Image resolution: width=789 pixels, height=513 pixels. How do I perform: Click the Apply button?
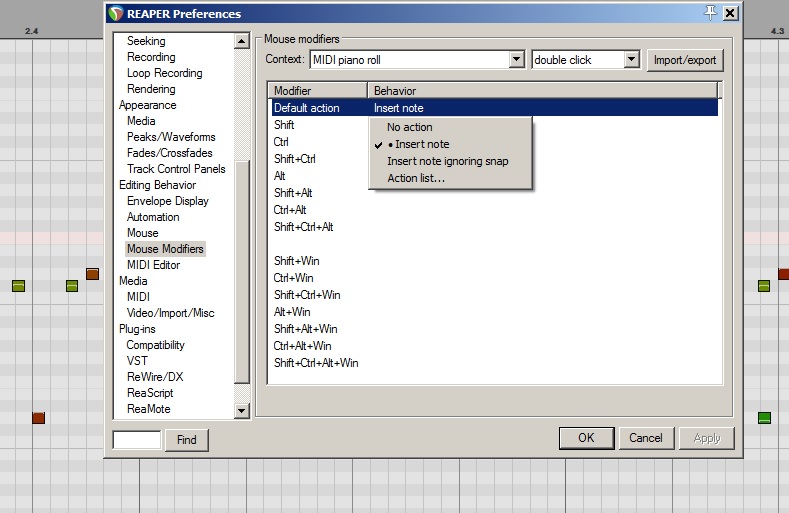[706, 438]
